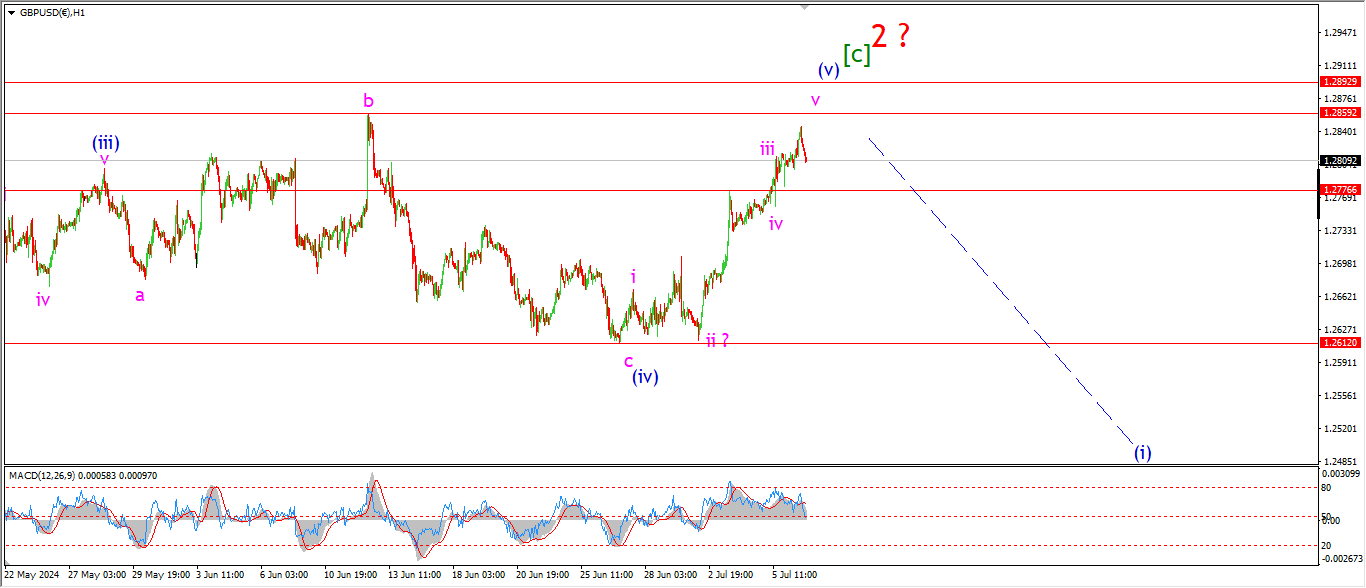1366x588 pixels.
Task: Click the '10 Jun 19:00' time axis label
Action: pos(350,576)
